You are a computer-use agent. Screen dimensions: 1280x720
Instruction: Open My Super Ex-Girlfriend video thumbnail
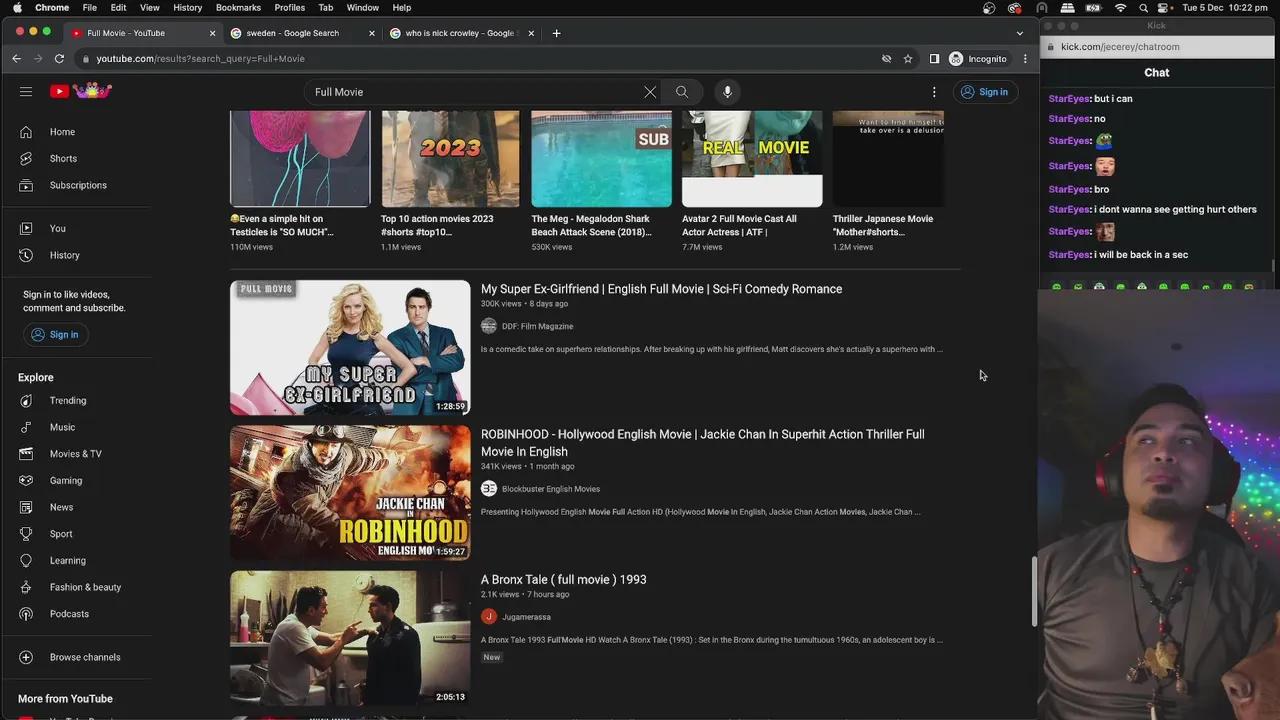click(350, 347)
